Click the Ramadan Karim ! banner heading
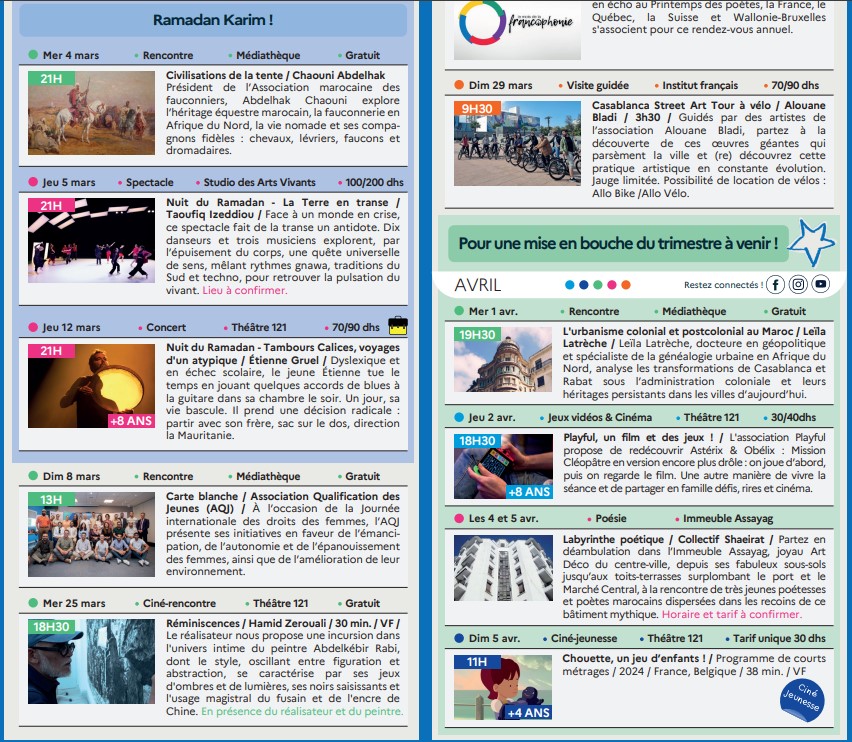Screen dimensions: 852x742 pyautogui.click(x=213, y=20)
